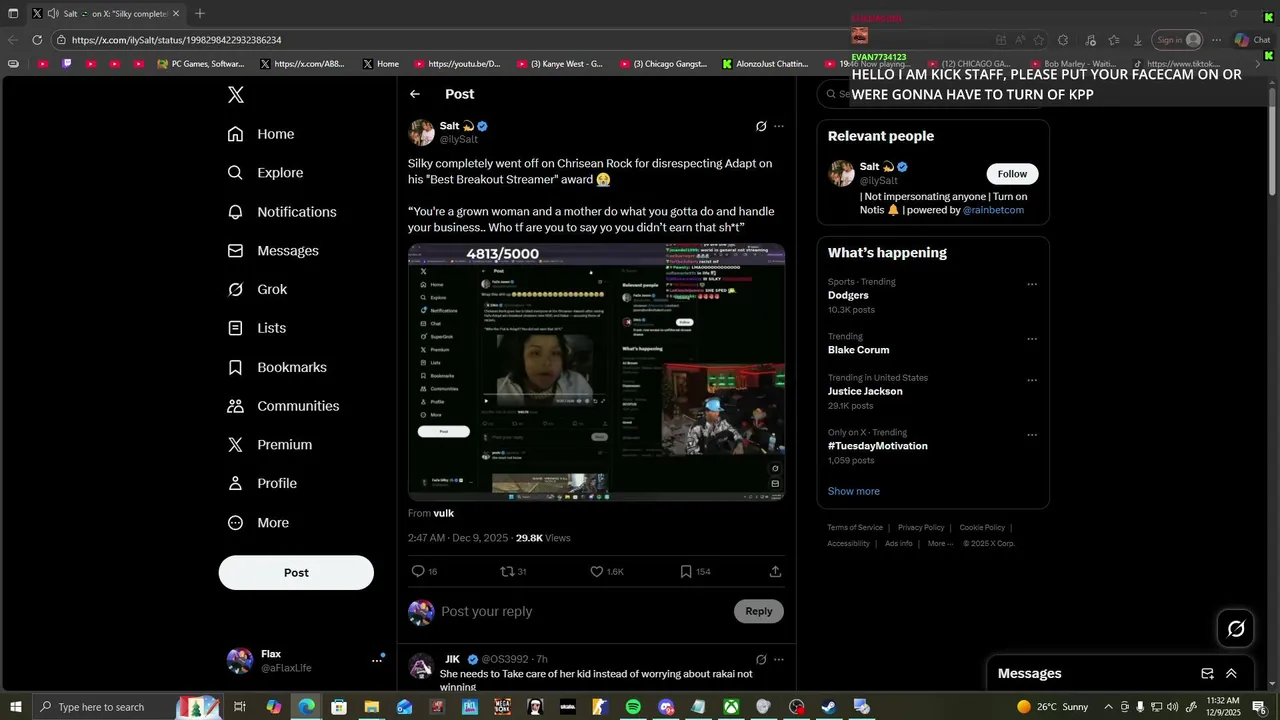
Task: Click the white Post button in the sidebar
Action: pyautogui.click(x=296, y=573)
